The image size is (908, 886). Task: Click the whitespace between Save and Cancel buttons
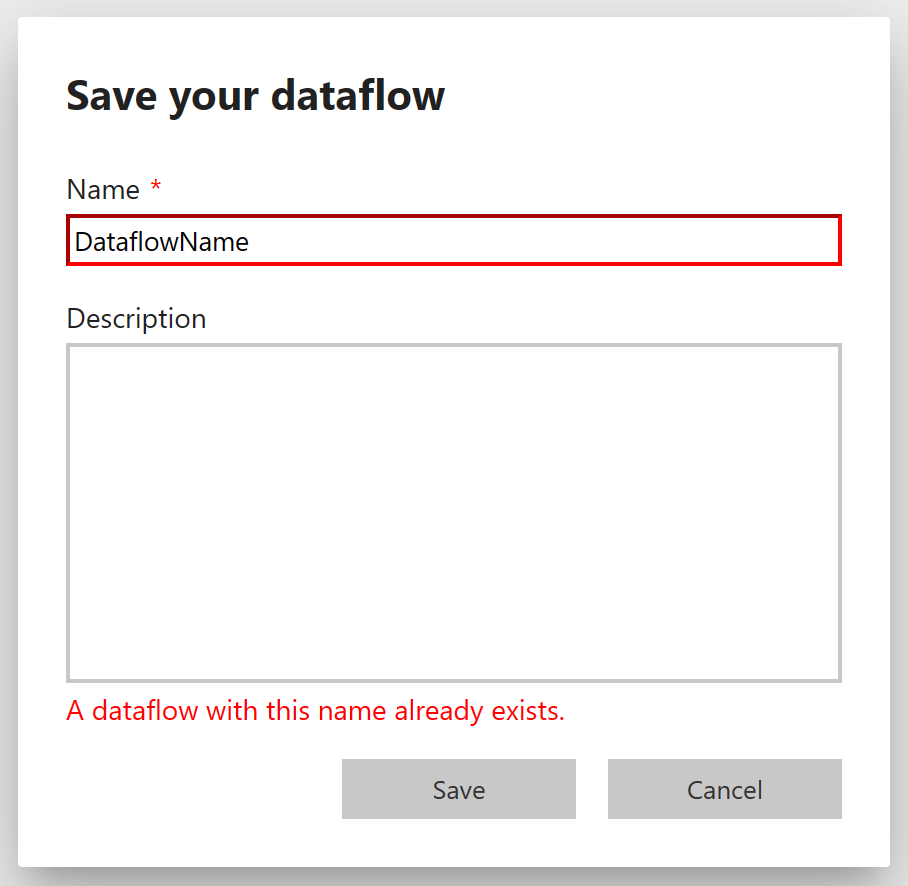click(x=591, y=789)
